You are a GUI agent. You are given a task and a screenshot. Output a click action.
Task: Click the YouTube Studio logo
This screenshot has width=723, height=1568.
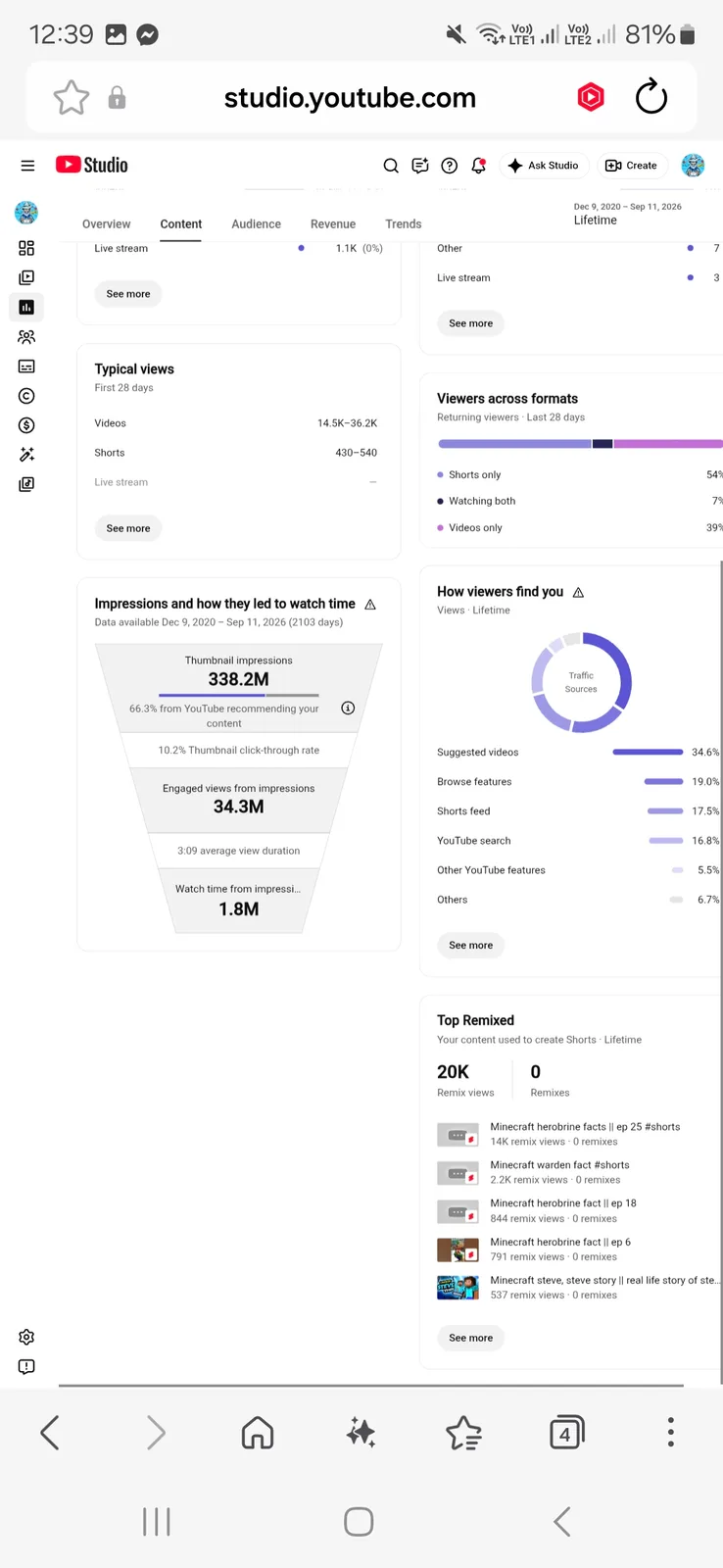tap(92, 165)
